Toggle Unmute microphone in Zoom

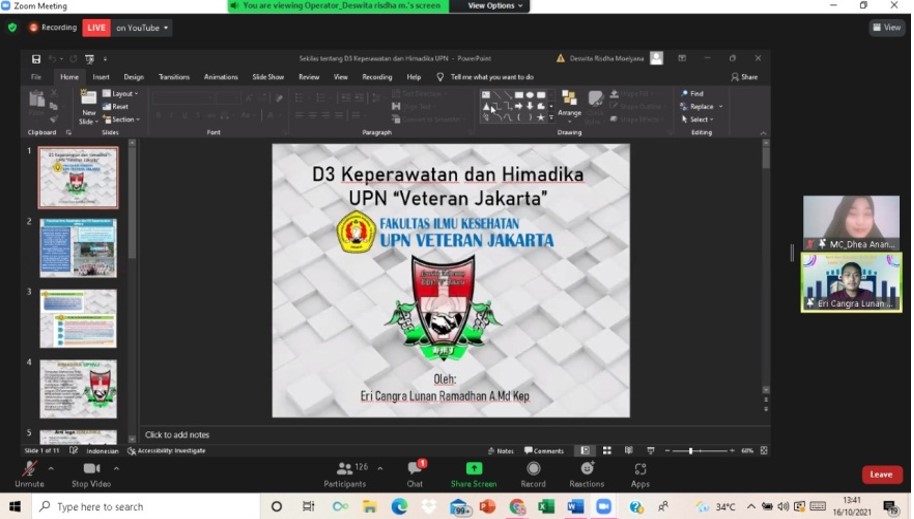click(29, 474)
